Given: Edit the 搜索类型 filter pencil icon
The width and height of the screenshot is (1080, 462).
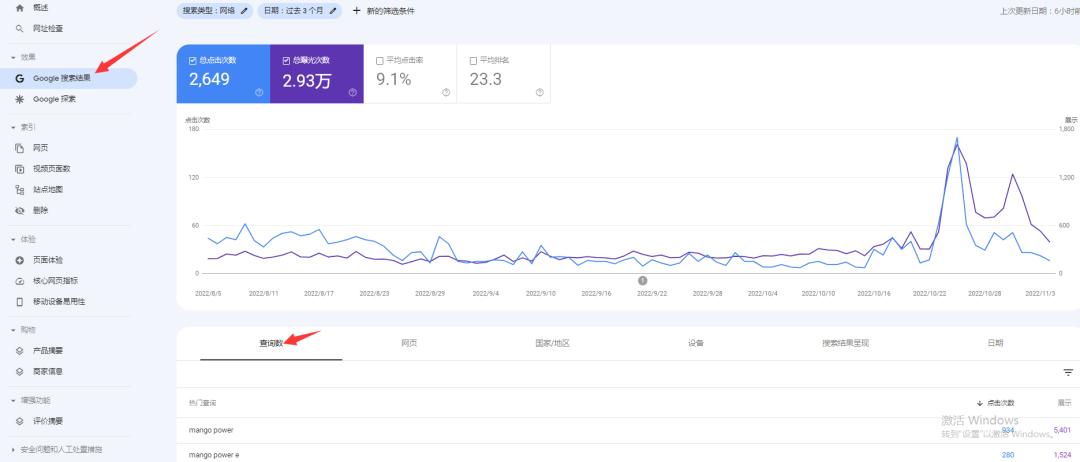Looking at the screenshot, I should [x=245, y=11].
